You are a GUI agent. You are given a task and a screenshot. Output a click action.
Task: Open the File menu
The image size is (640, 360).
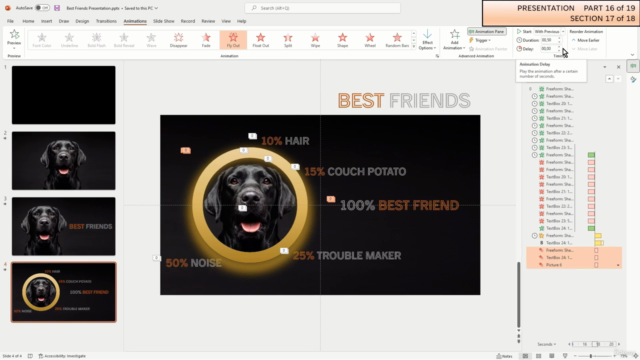click(10, 21)
